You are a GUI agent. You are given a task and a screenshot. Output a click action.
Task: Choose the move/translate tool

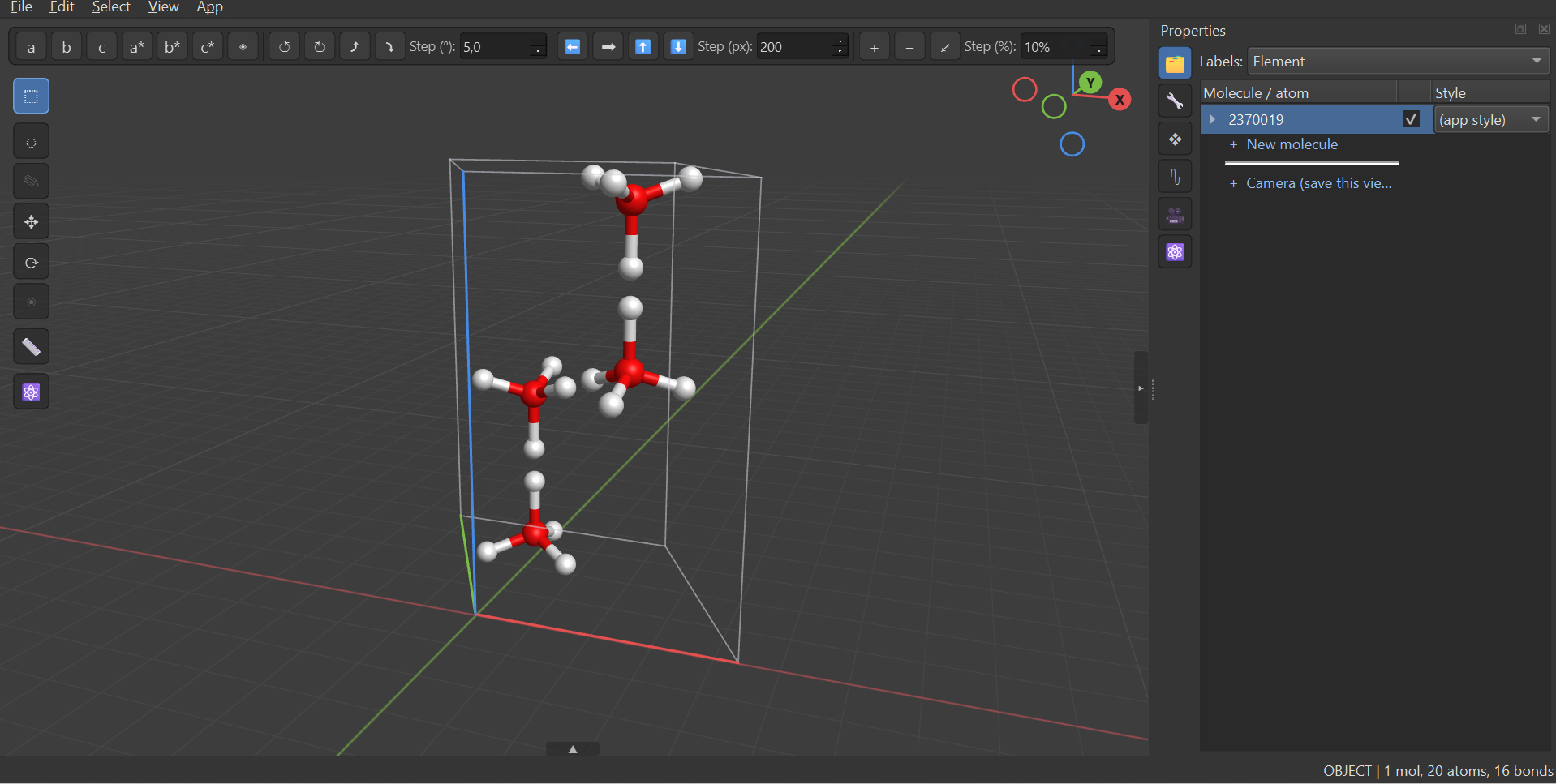pyautogui.click(x=31, y=221)
